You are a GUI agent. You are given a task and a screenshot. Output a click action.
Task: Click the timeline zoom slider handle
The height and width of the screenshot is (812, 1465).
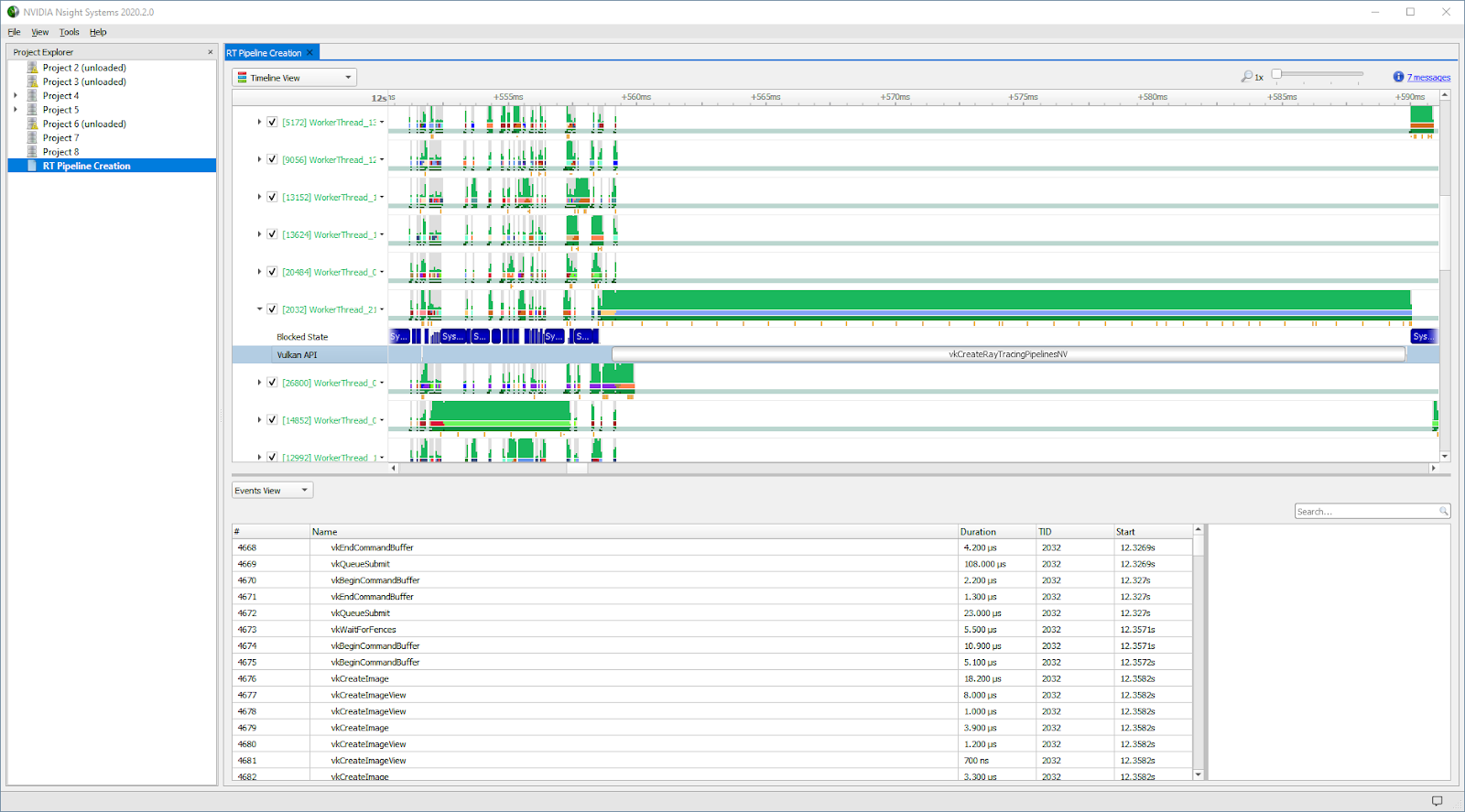coord(1276,74)
